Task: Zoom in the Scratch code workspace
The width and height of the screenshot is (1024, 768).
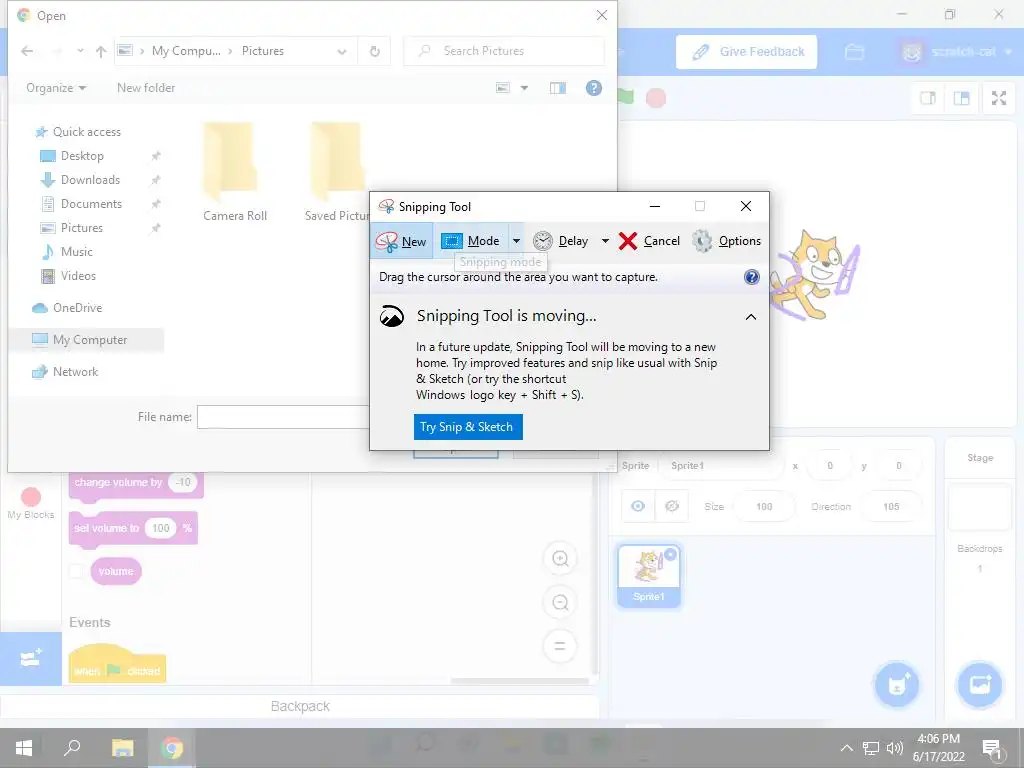Action: click(560, 559)
